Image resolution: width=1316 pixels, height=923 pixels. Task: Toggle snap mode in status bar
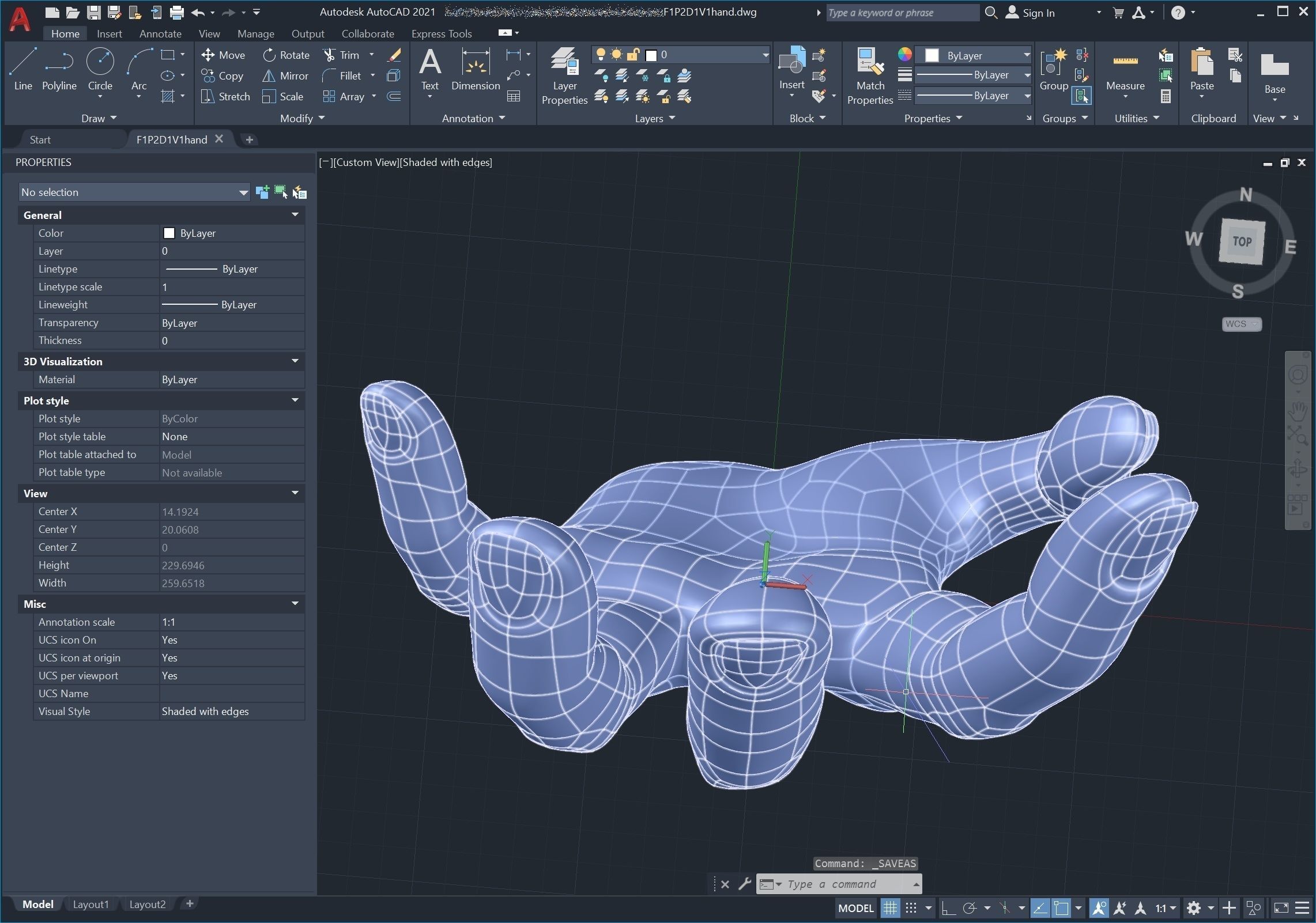point(911,909)
